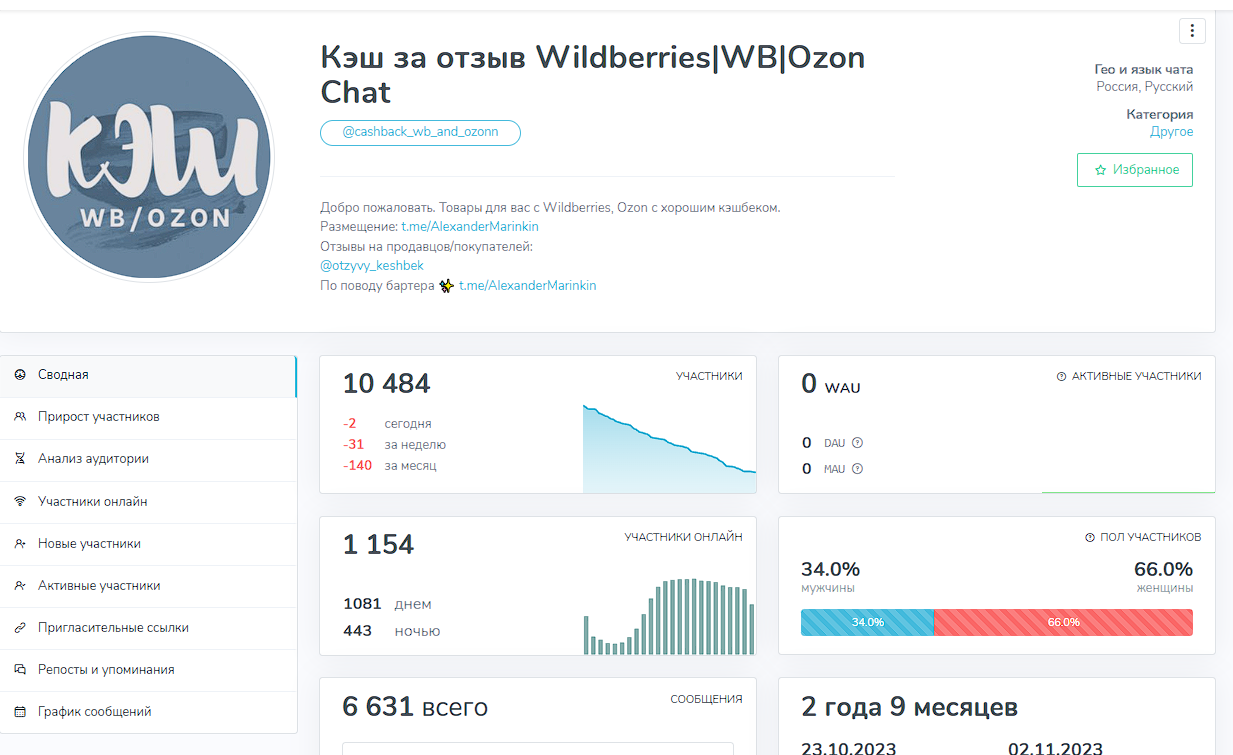Image resolution: width=1233 pixels, height=755 pixels.
Task: Click the График сообщений calendar icon
Action: pyautogui.click(x=19, y=712)
